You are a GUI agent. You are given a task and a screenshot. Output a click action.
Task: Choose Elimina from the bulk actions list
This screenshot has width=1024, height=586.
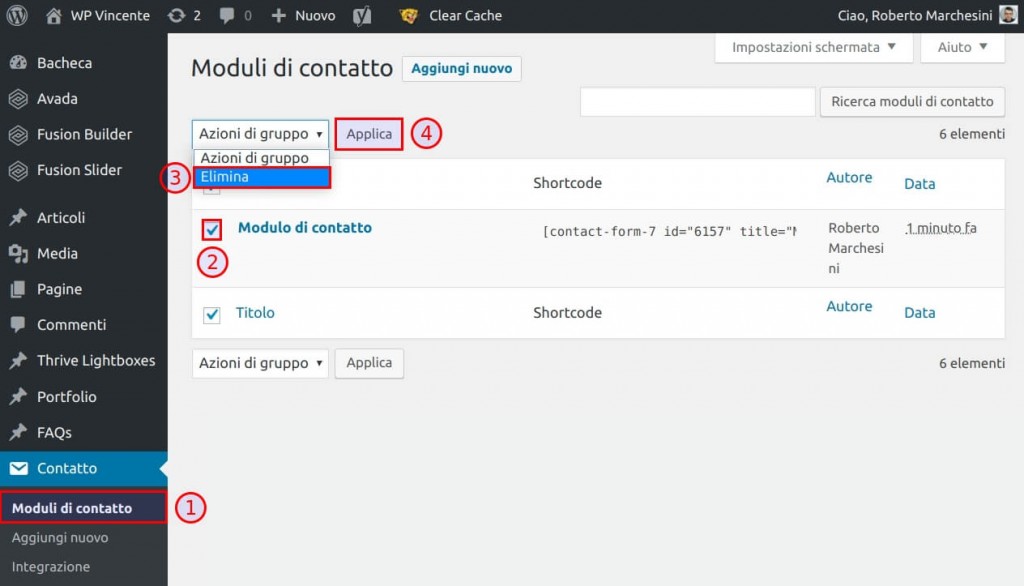(x=262, y=177)
